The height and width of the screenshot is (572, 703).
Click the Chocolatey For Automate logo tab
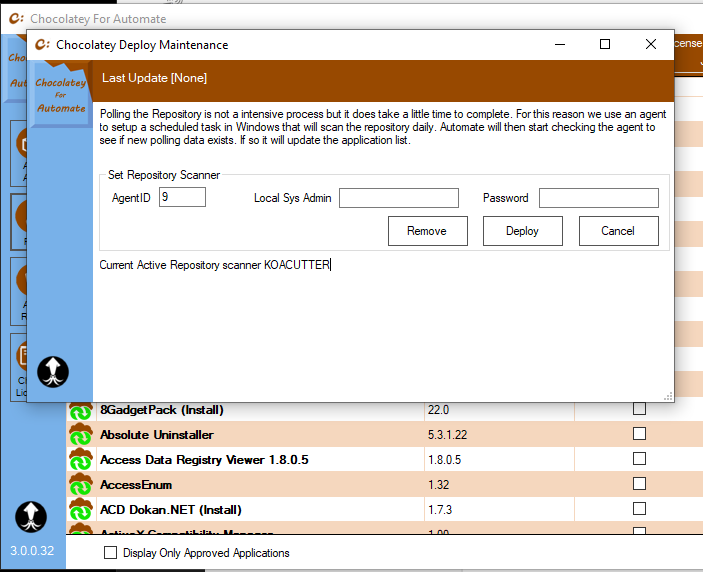point(61,94)
